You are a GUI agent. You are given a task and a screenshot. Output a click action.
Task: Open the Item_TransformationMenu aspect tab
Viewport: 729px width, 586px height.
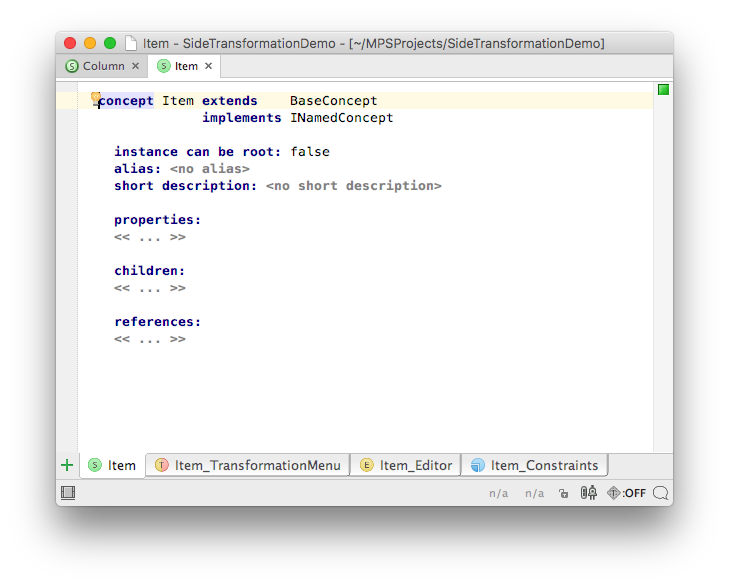click(x=248, y=465)
